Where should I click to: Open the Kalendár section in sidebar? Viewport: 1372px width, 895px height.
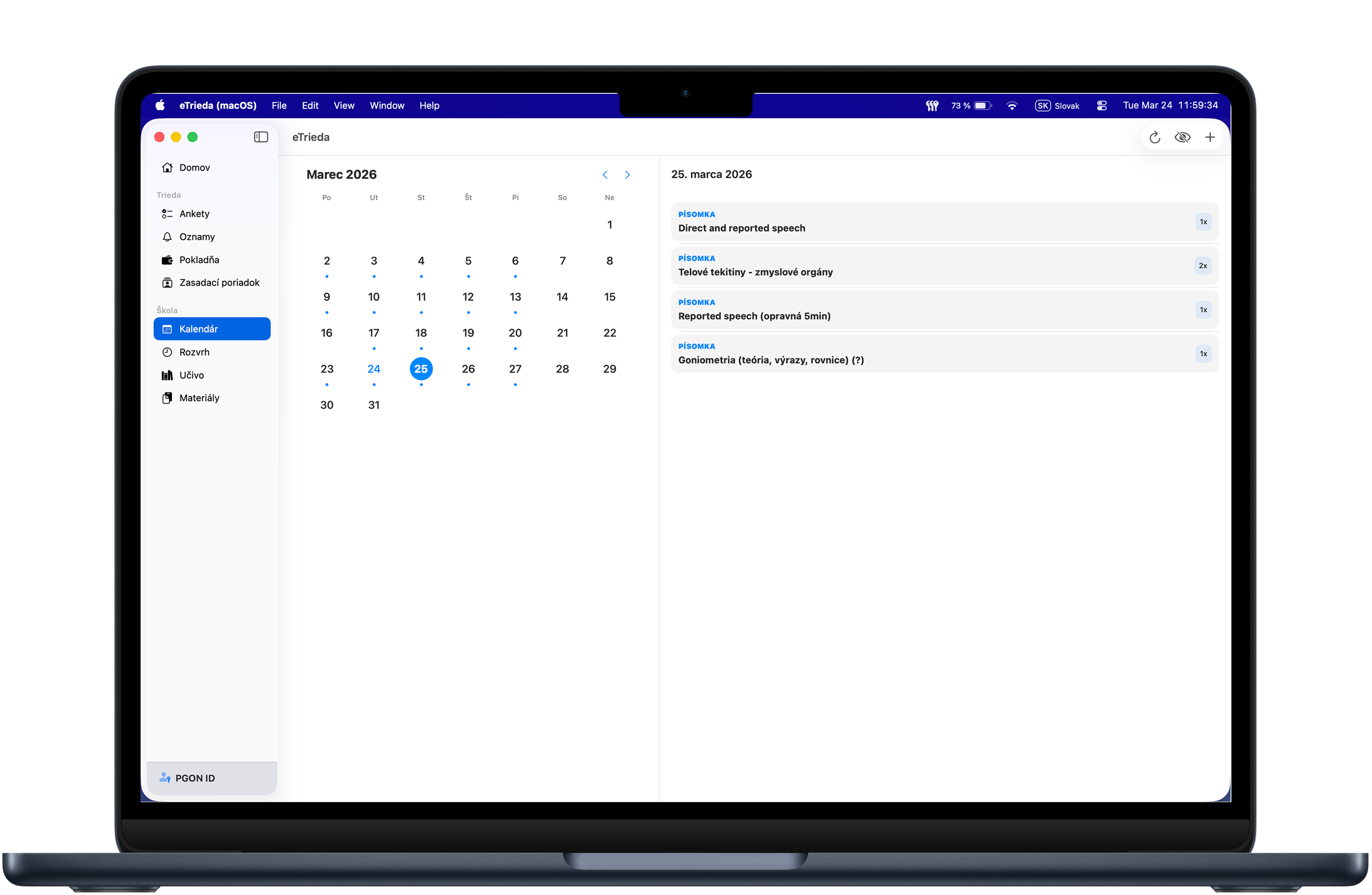click(212, 329)
